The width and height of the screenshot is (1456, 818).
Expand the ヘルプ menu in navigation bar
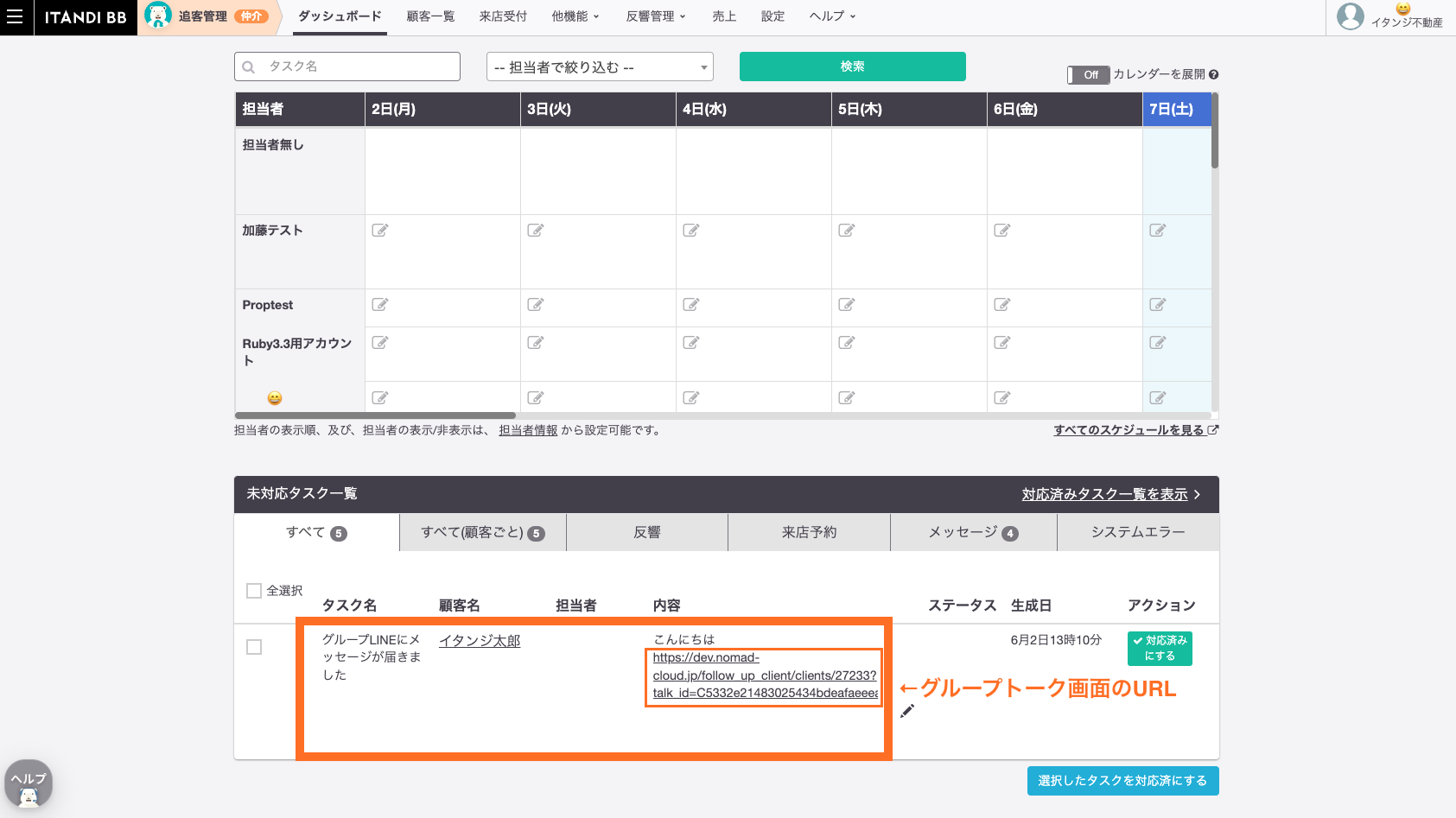(x=833, y=16)
